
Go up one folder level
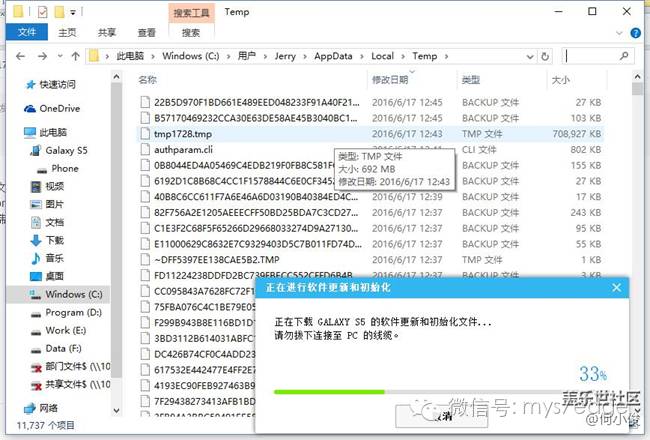(x=75, y=56)
